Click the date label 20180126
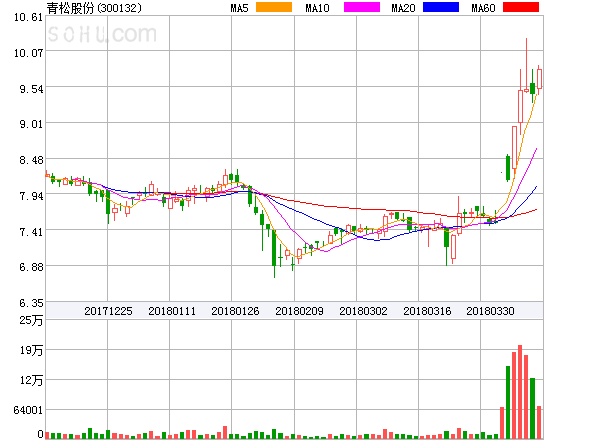 coord(235,311)
